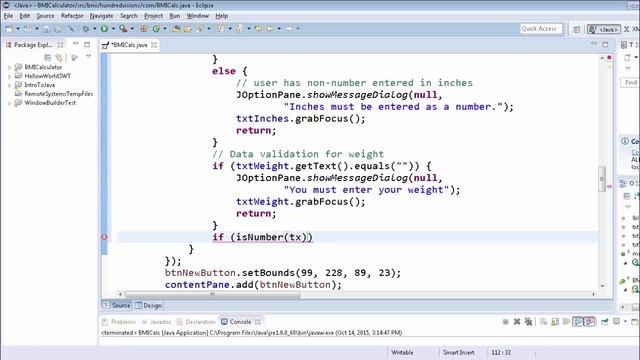The width and height of the screenshot is (640, 360).
Task: Click the Debug bug toolbar icon
Action: [x=86, y=29]
